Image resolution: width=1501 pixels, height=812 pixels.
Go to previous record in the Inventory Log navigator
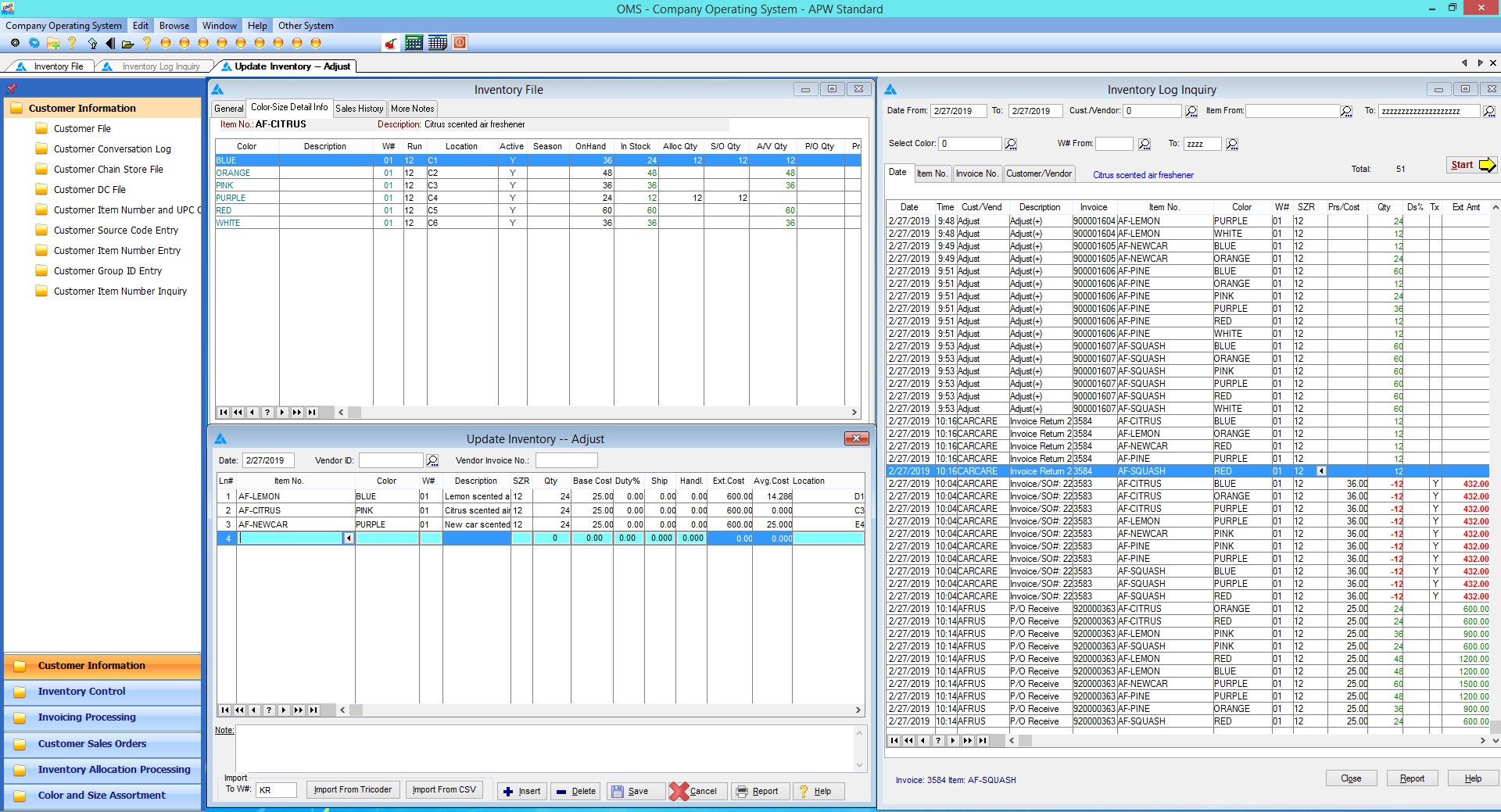coord(923,740)
